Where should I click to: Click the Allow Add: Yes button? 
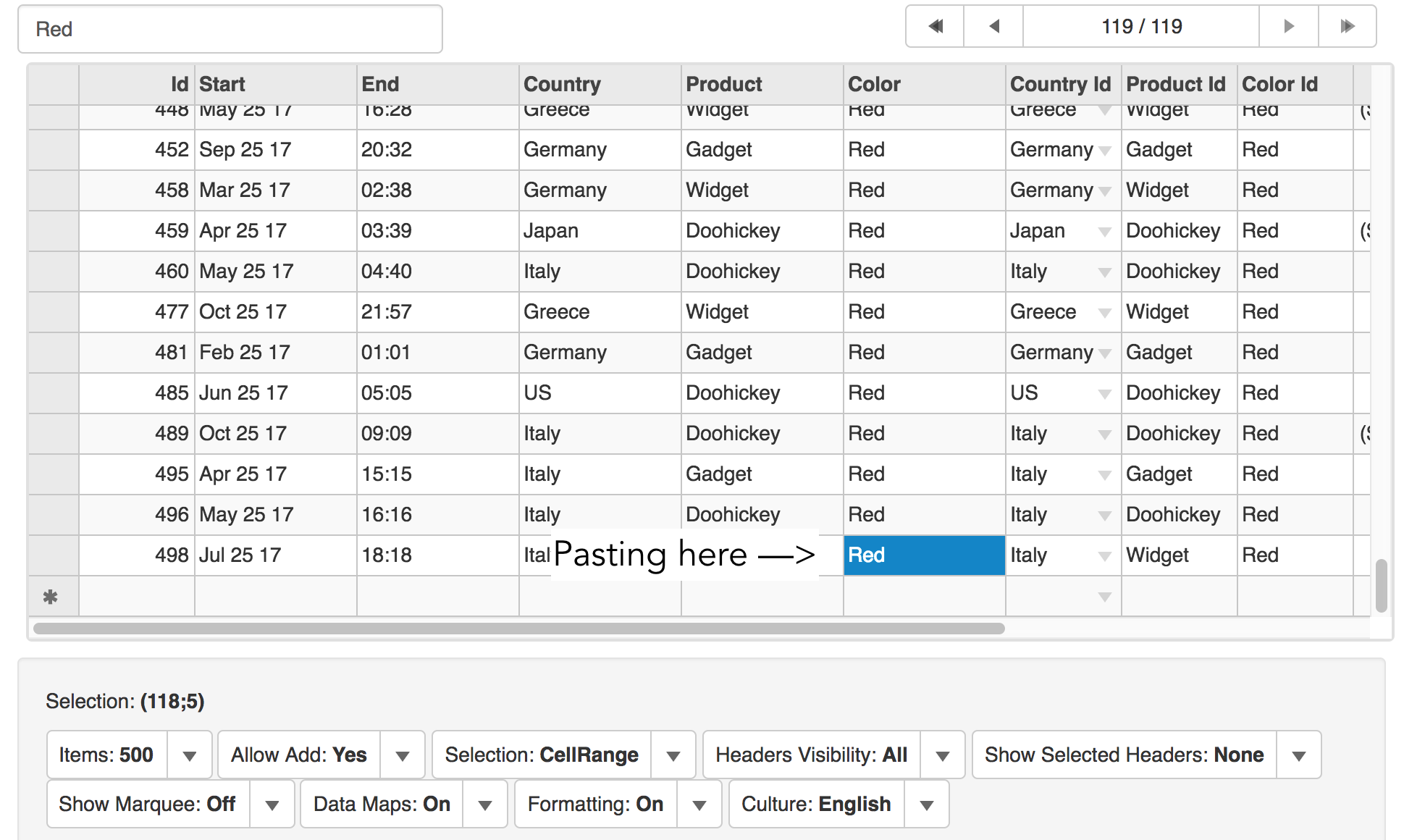click(299, 755)
